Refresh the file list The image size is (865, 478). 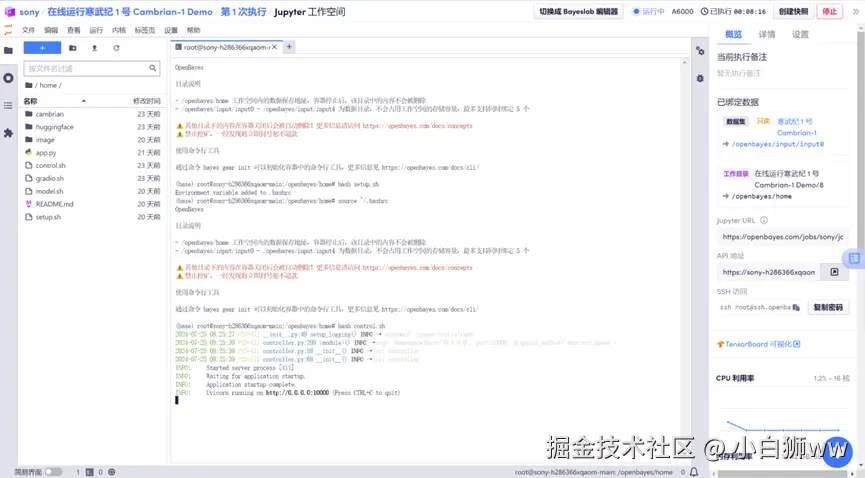tap(116, 48)
